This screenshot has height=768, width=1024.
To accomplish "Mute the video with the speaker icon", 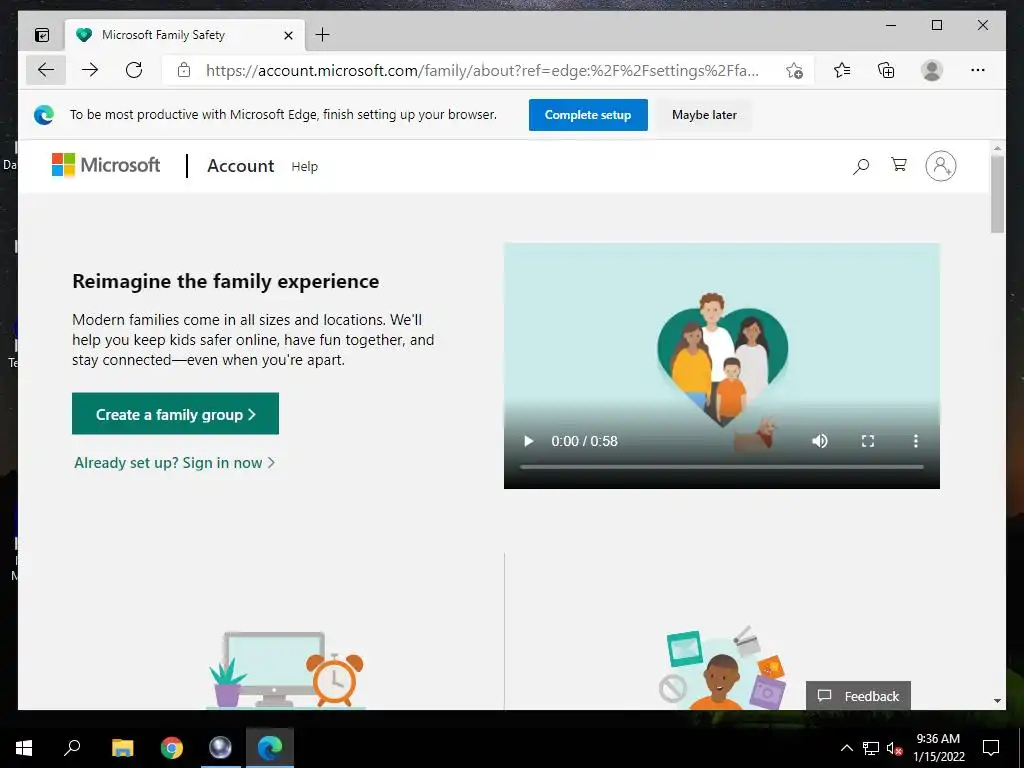I will click(820, 441).
